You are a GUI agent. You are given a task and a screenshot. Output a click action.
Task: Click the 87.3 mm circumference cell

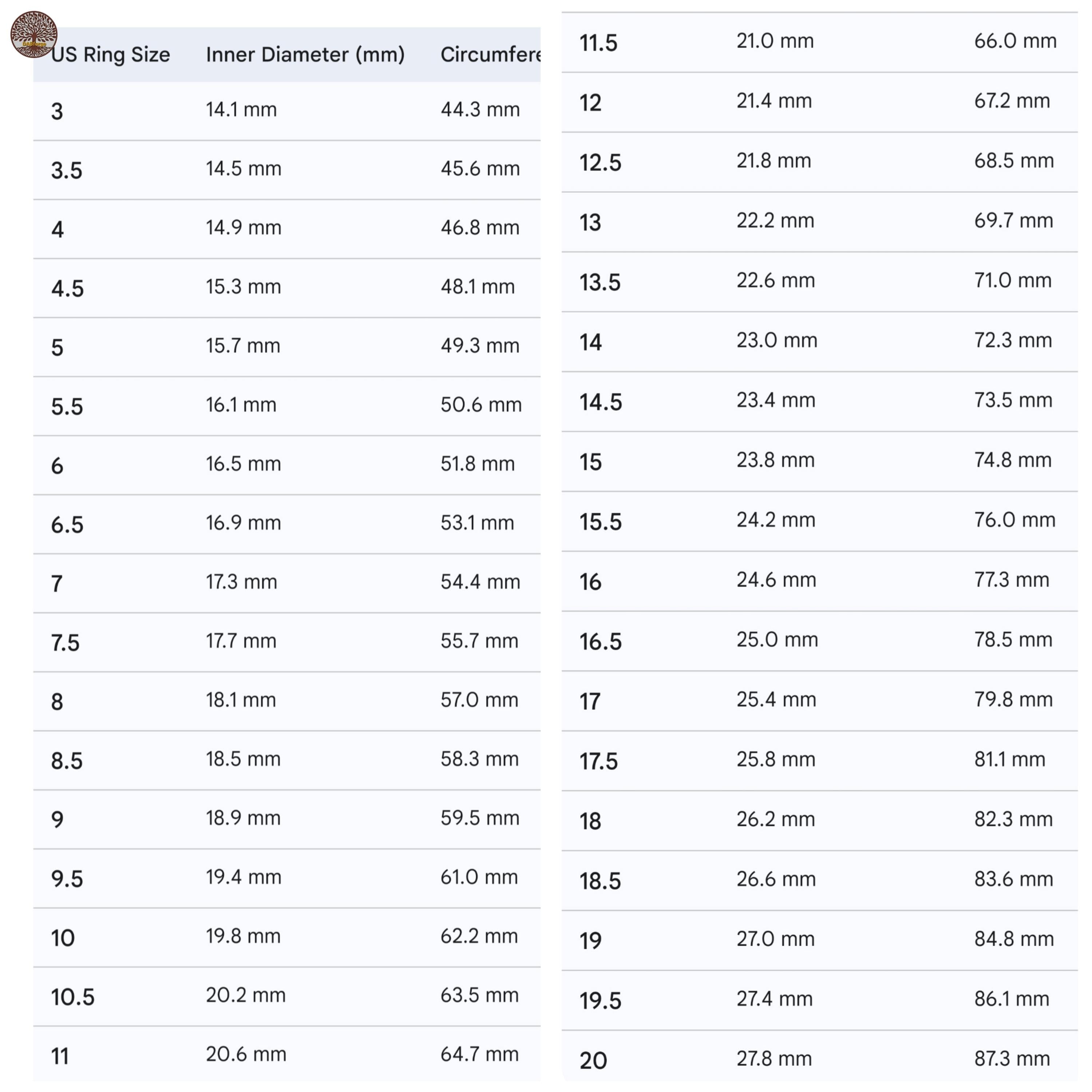click(x=1011, y=1059)
